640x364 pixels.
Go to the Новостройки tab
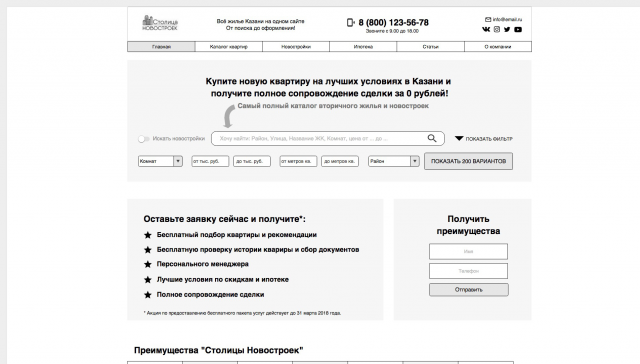pyautogui.click(x=296, y=47)
